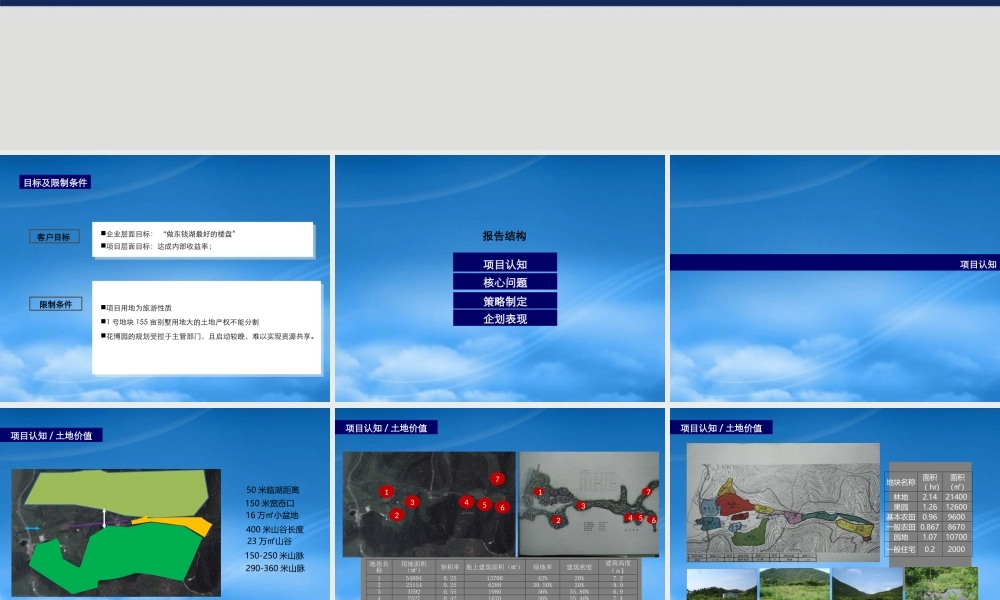Select the 目标及限制条件 title label
The width and height of the screenshot is (1000, 600).
coord(55,182)
